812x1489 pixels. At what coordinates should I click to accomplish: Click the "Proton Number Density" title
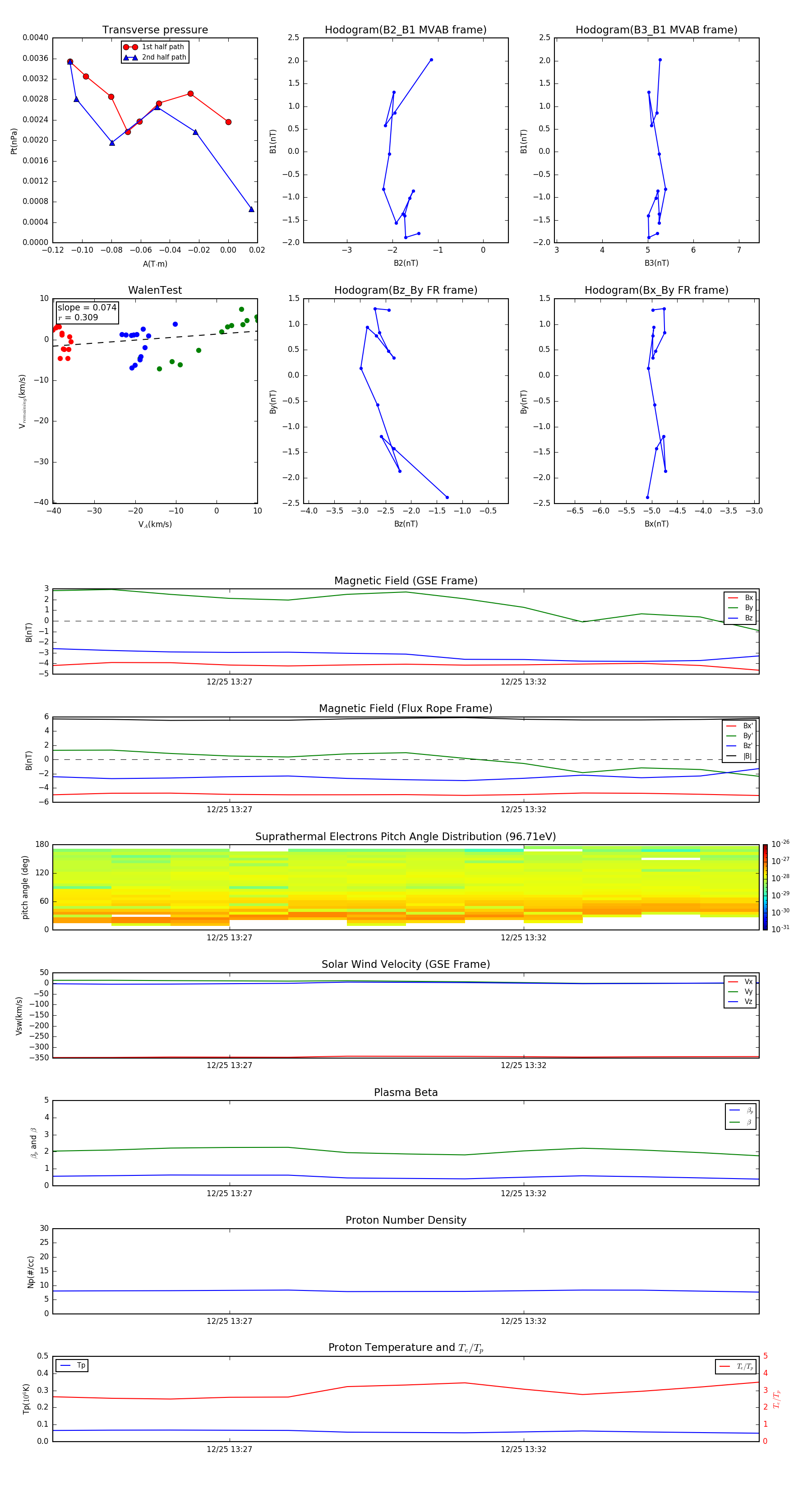point(406,1220)
